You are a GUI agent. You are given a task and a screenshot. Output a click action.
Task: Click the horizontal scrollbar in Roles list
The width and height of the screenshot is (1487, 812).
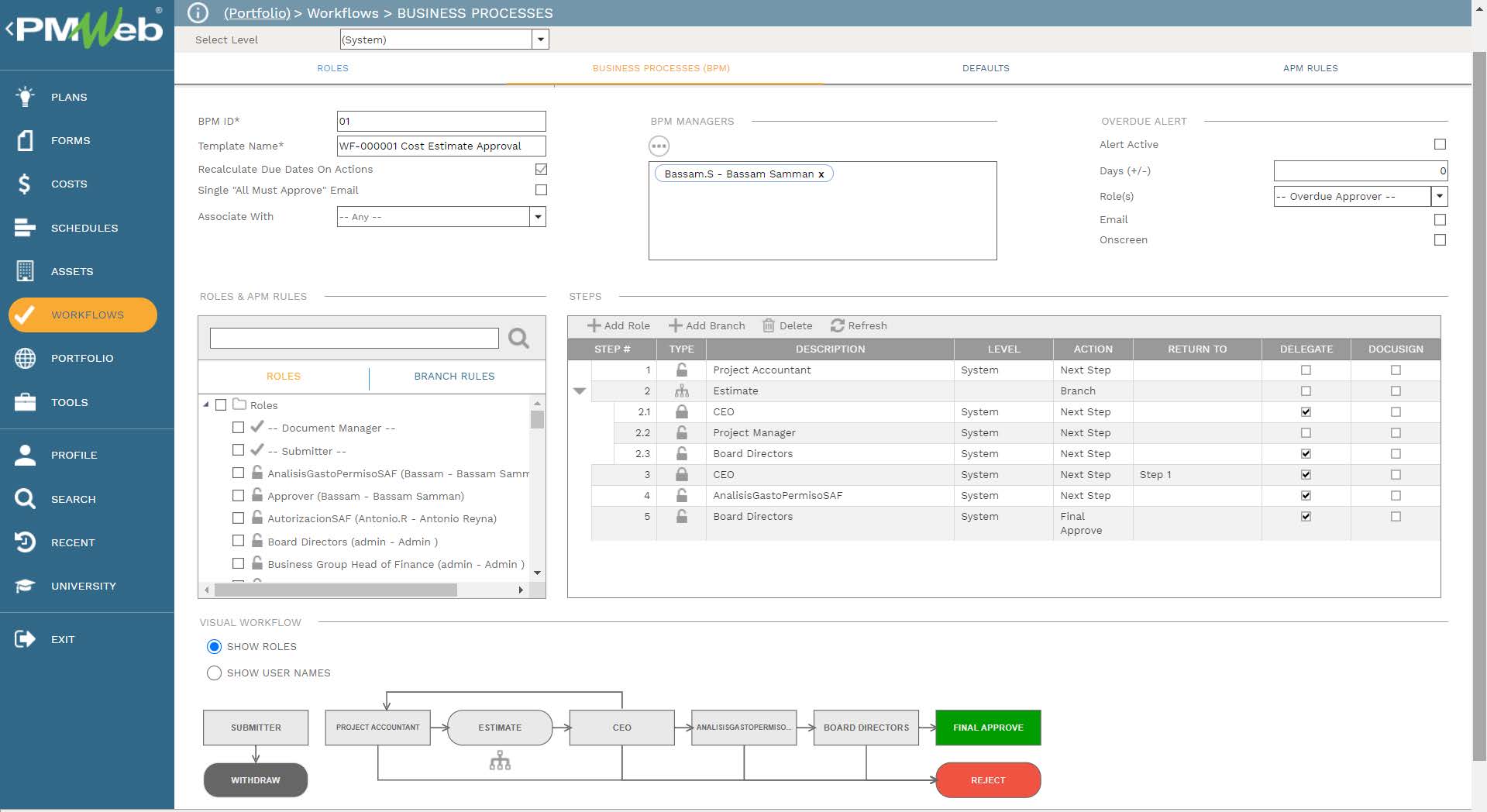(x=336, y=590)
